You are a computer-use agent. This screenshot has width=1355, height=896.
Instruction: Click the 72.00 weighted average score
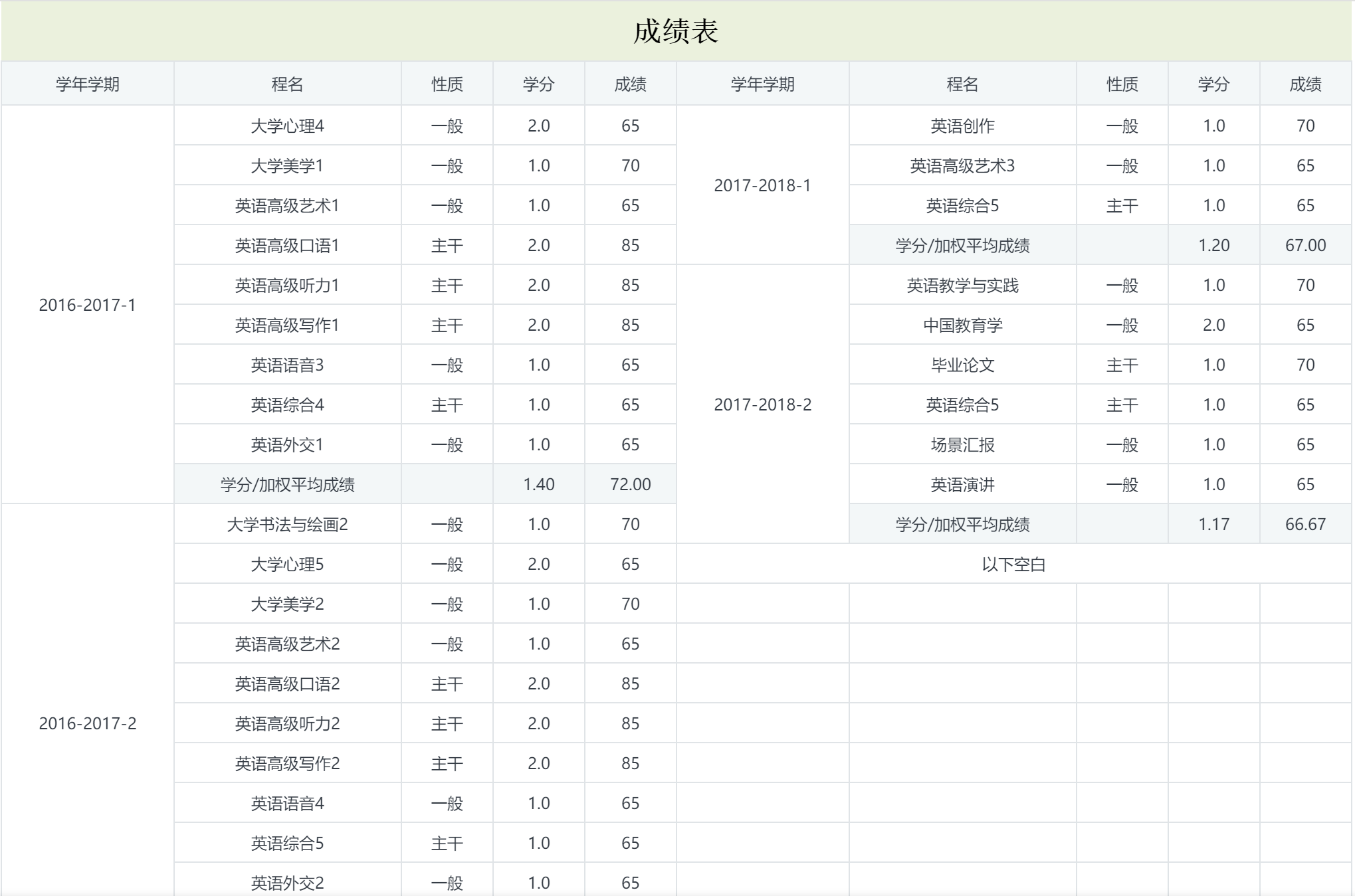click(x=630, y=484)
